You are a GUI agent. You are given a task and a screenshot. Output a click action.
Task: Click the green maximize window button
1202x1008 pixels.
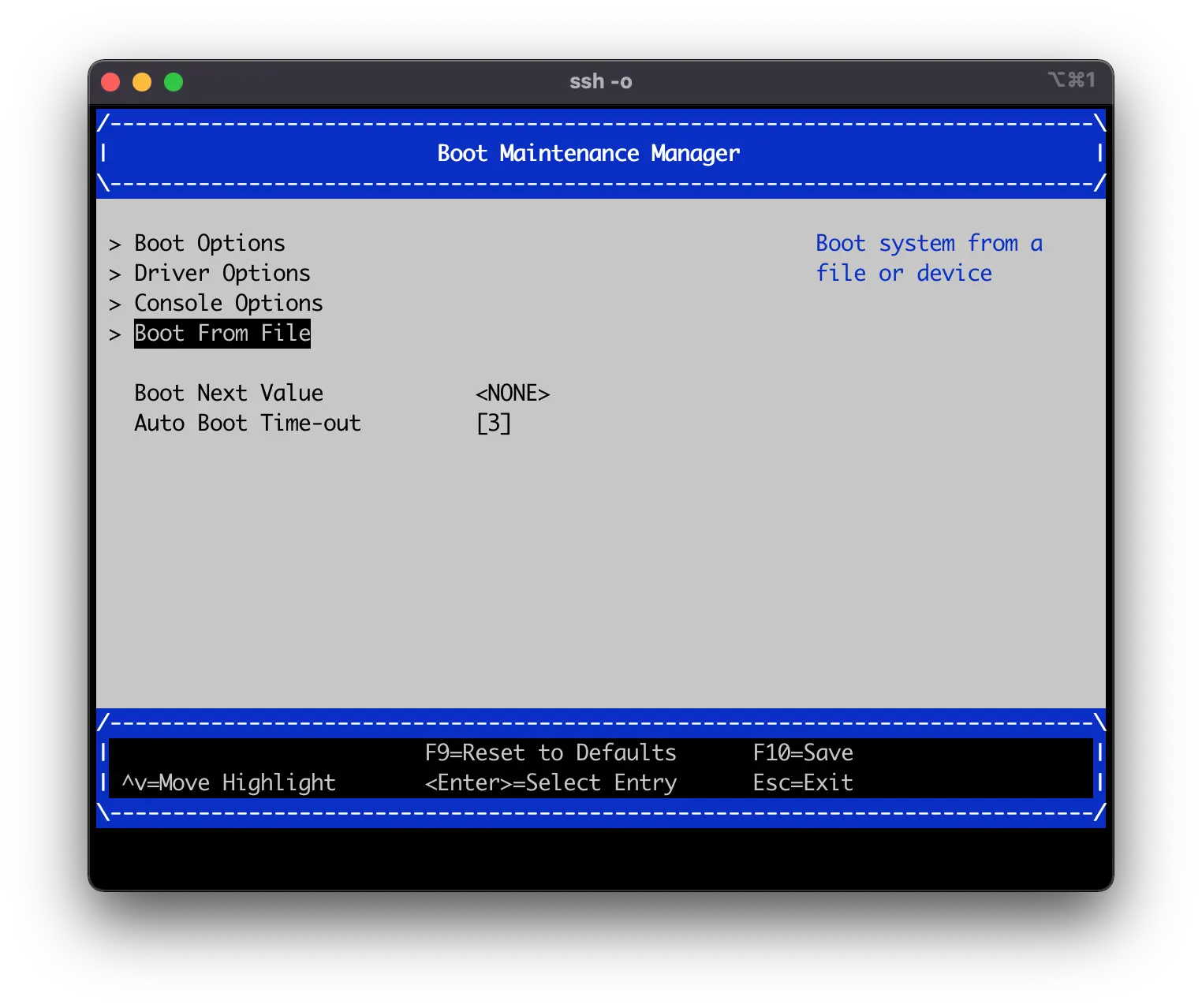tap(174, 82)
